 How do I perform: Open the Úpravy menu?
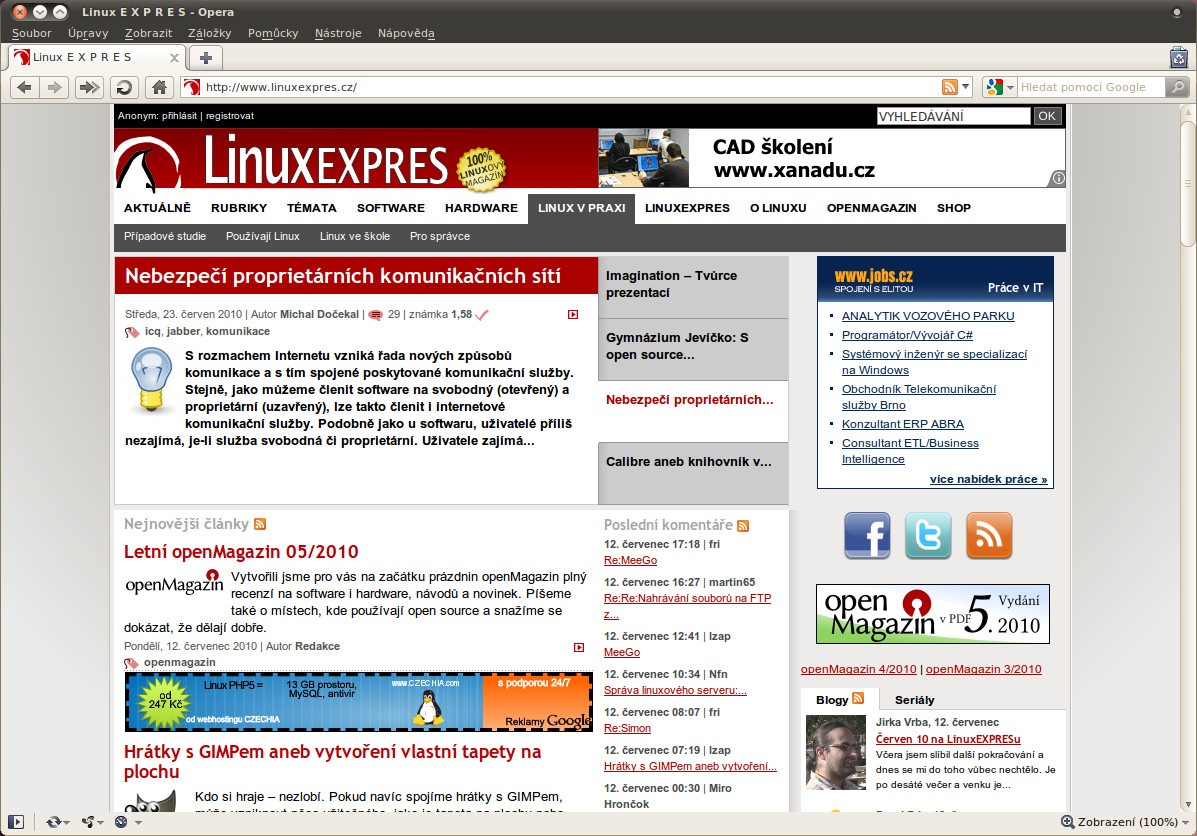[x=88, y=33]
